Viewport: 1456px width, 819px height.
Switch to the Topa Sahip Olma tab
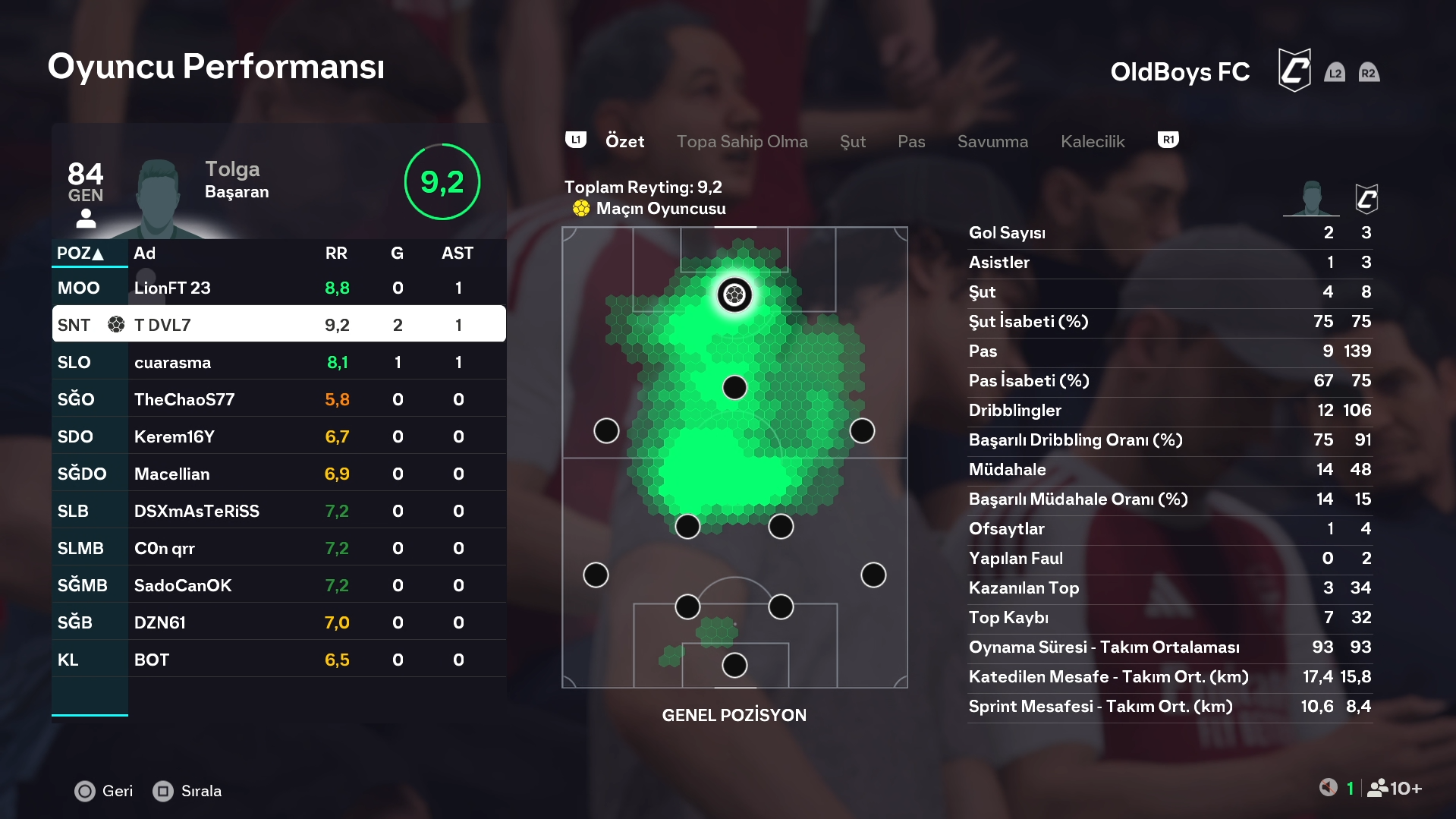(741, 142)
